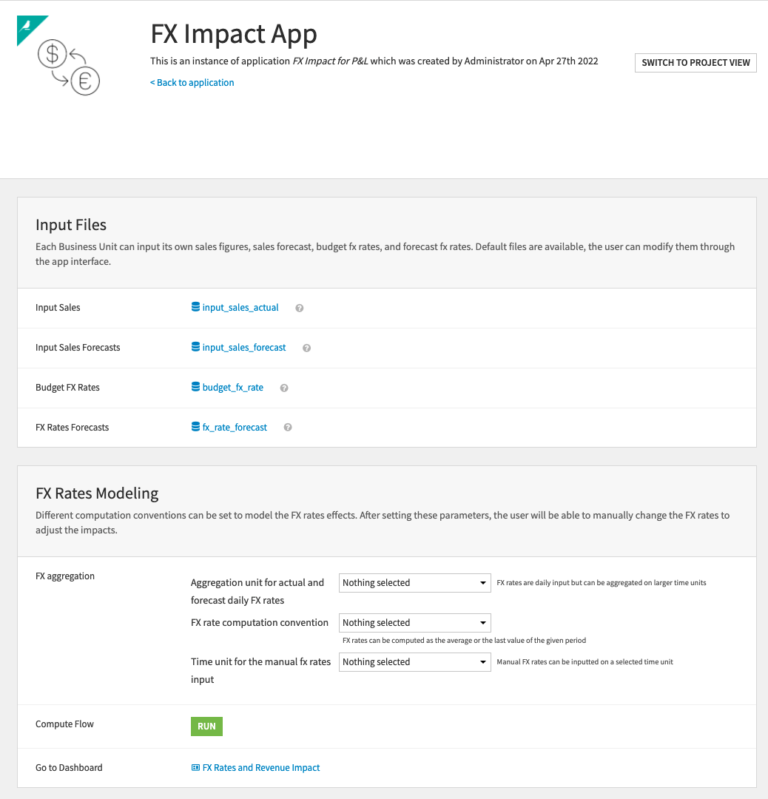Click the dashboard icon before FX Rates and Revenue Impact
The image size is (768, 799).
195,767
